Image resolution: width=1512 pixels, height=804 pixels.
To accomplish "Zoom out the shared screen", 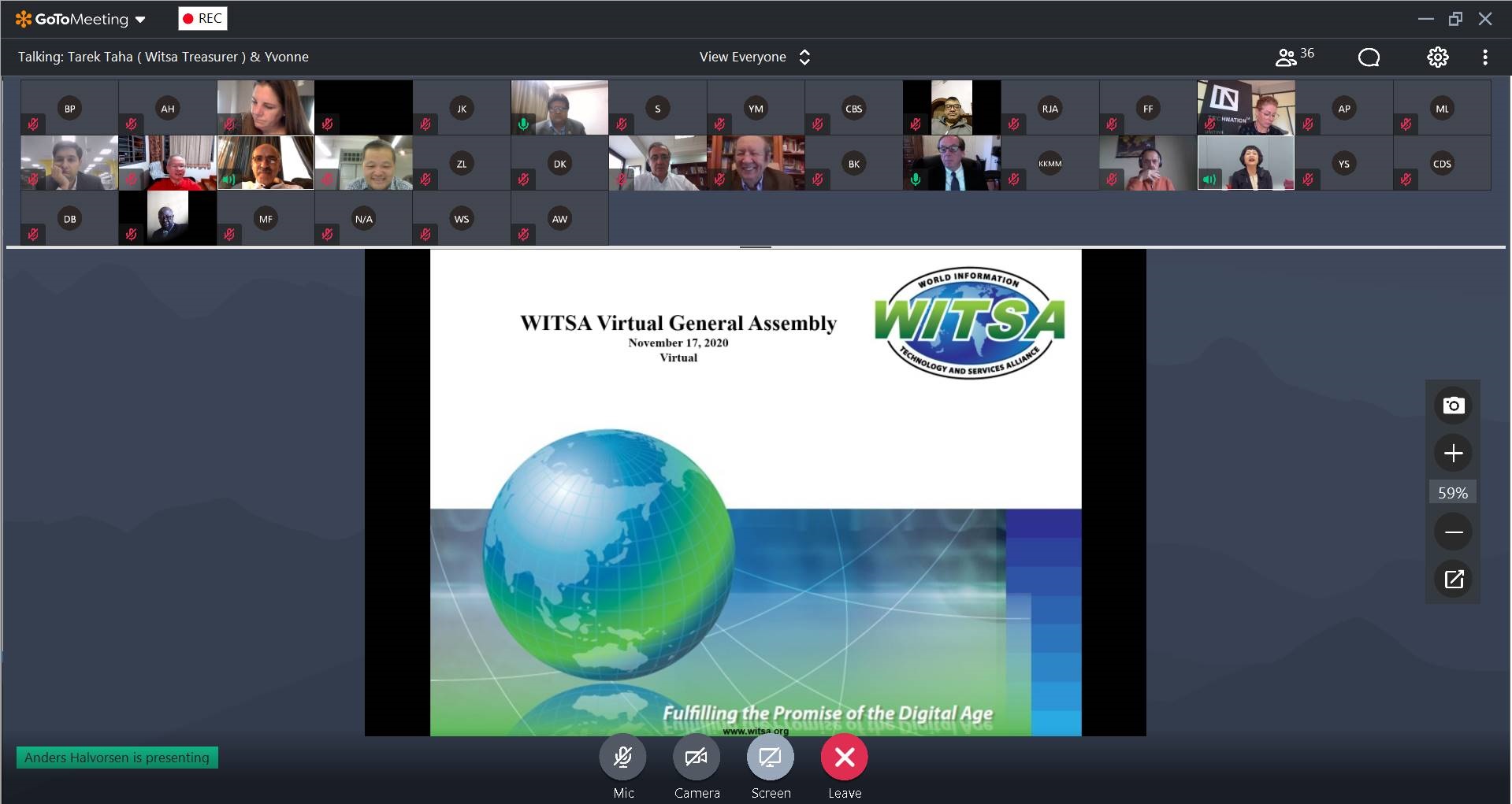I will [x=1453, y=532].
